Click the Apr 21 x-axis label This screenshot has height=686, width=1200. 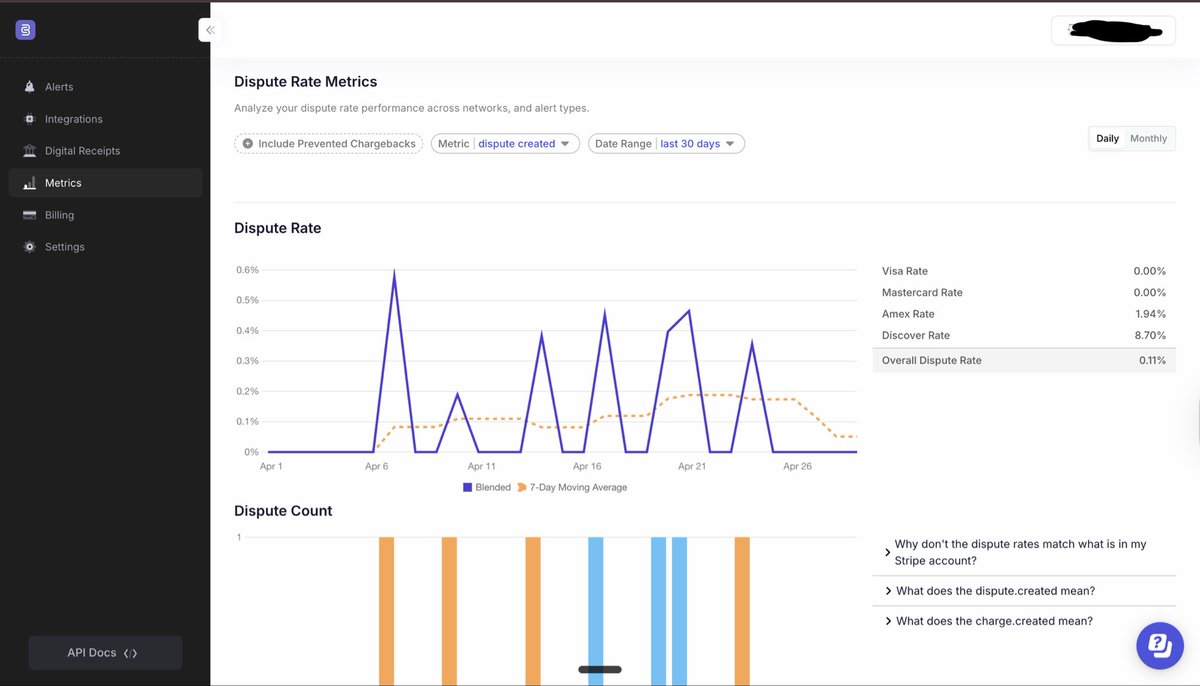point(692,467)
